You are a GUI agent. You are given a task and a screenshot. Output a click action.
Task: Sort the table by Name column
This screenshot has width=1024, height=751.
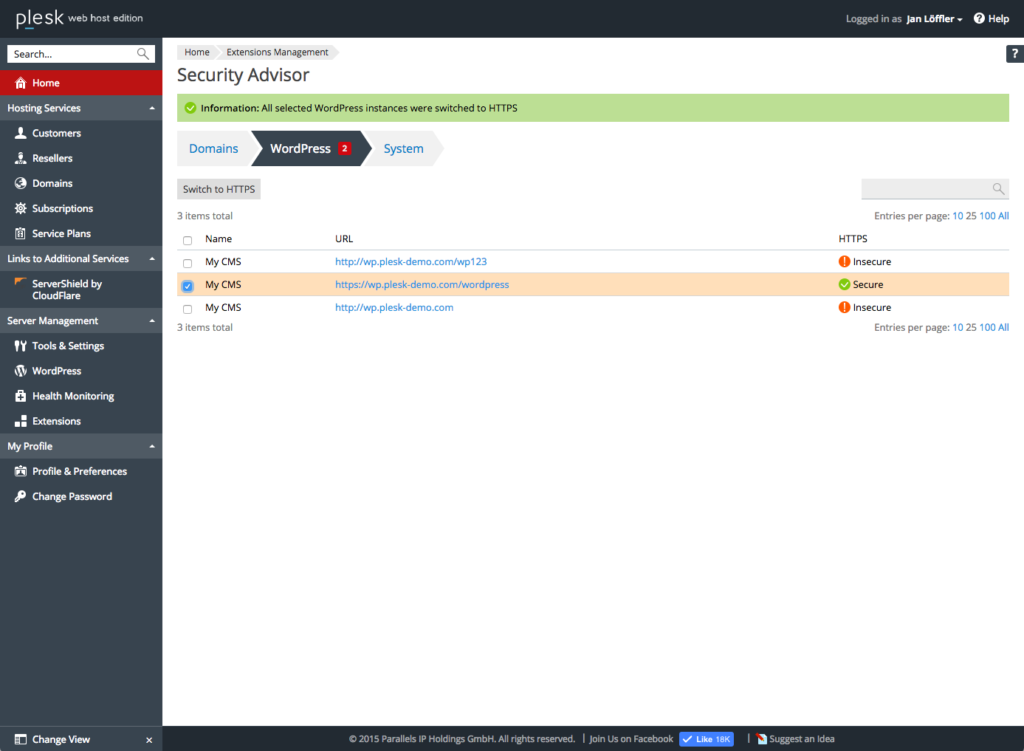(x=218, y=239)
